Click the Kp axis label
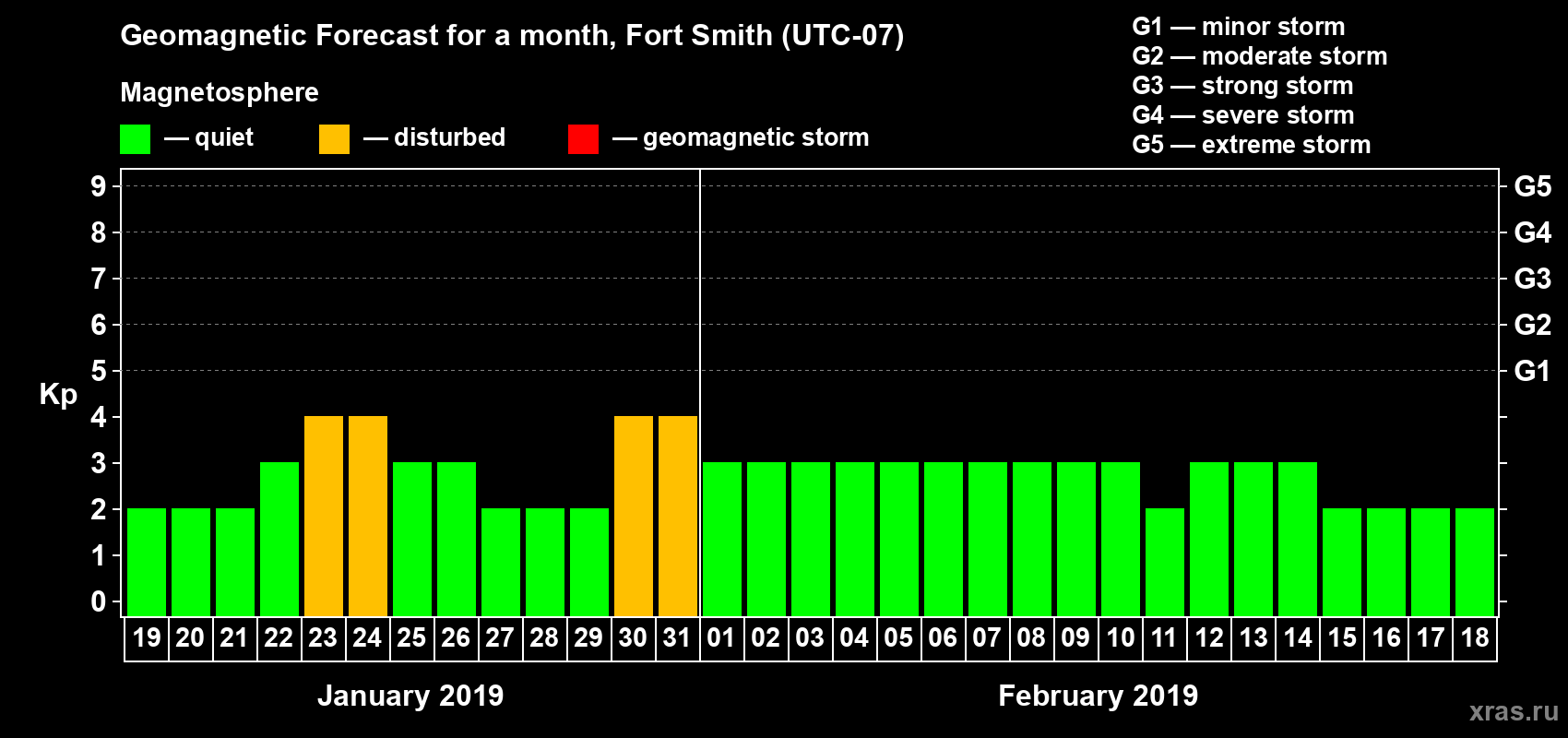1568x738 pixels. click(x=58, y=395)
